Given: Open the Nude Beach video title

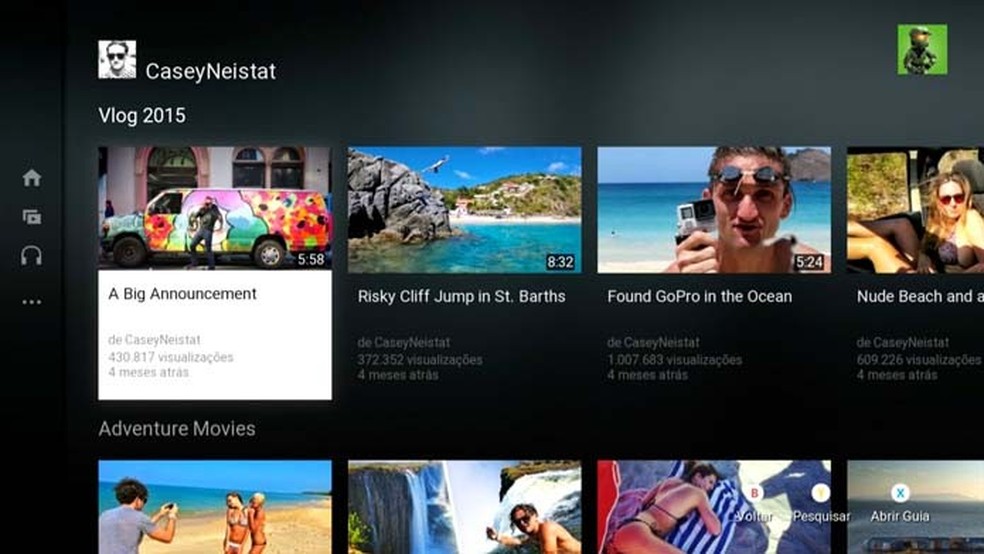Looking at the screenshot, I should [x=920, y=296].
